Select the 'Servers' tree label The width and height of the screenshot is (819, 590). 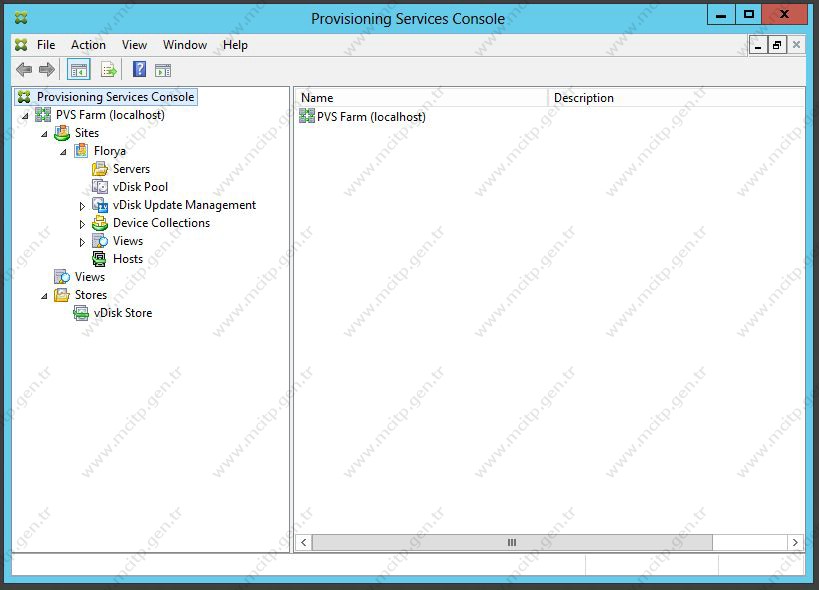tap(131, 169)
